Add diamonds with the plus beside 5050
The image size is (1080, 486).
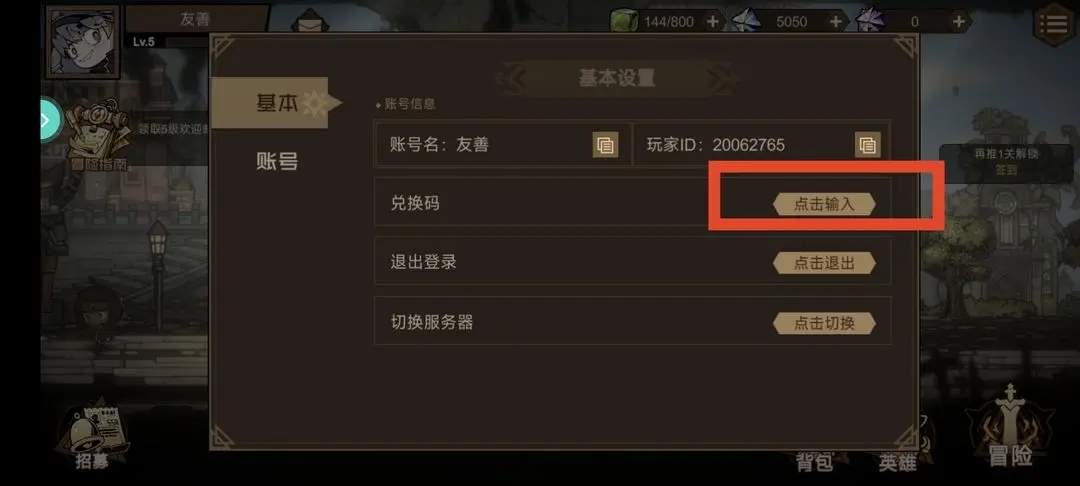(835, 21)
